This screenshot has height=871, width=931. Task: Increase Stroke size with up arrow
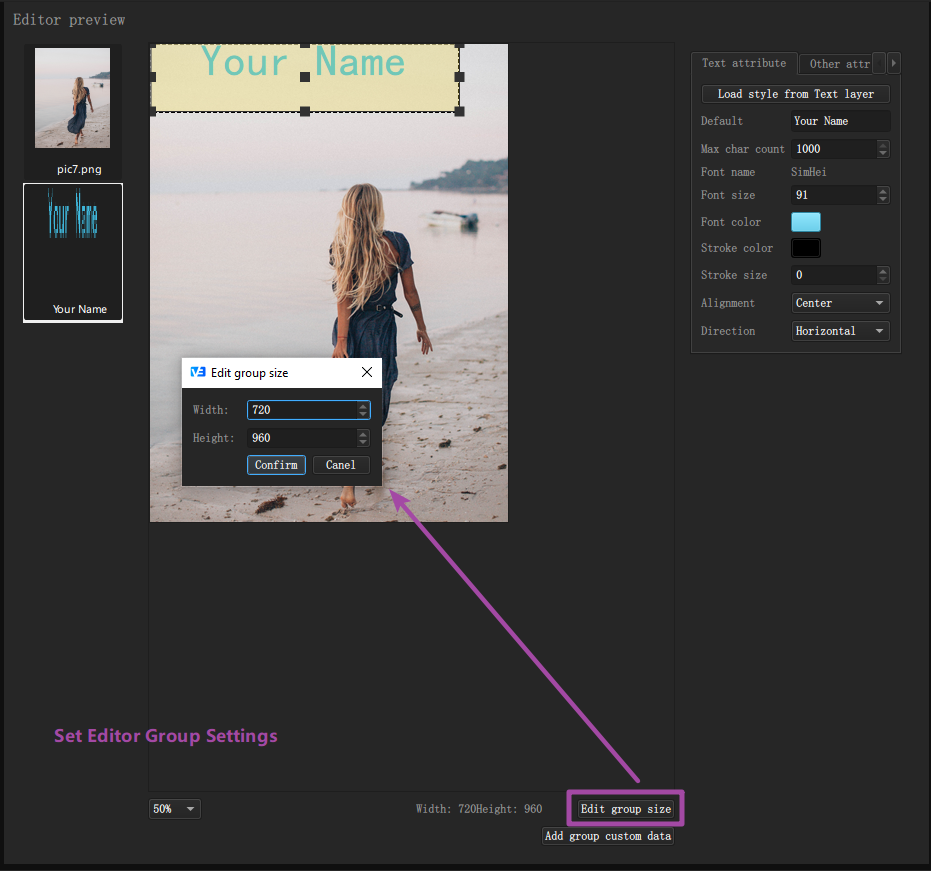[883, 270]
